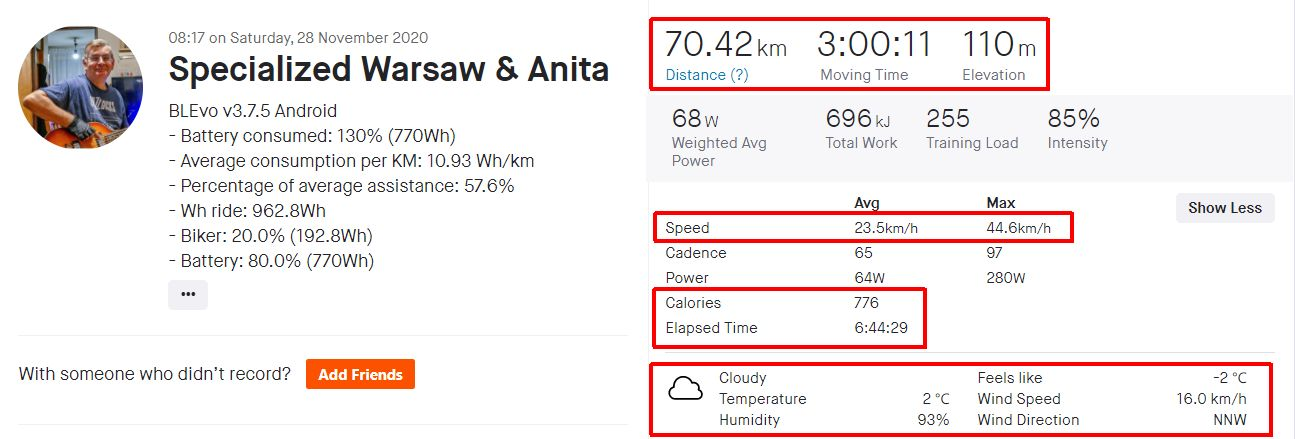This screenshot has width=1295, height=439.
Task: Click the 68 W weighted average power
Action: point(695,119)
